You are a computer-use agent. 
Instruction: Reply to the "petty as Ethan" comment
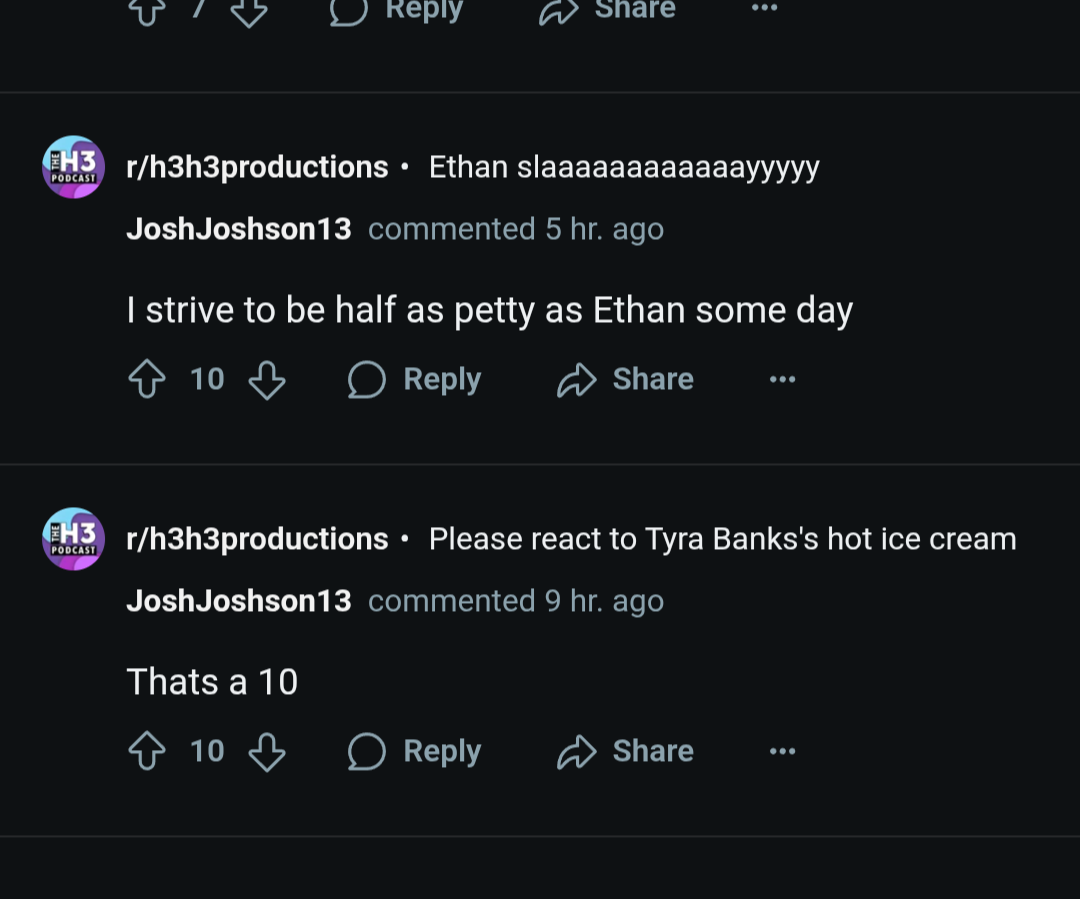tap(415, 380)
